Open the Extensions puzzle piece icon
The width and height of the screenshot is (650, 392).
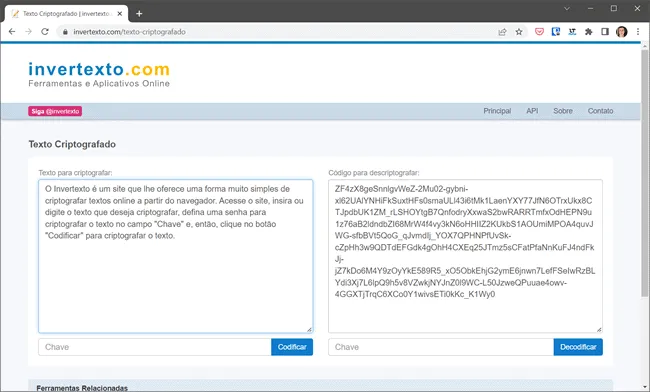point(588,32)
